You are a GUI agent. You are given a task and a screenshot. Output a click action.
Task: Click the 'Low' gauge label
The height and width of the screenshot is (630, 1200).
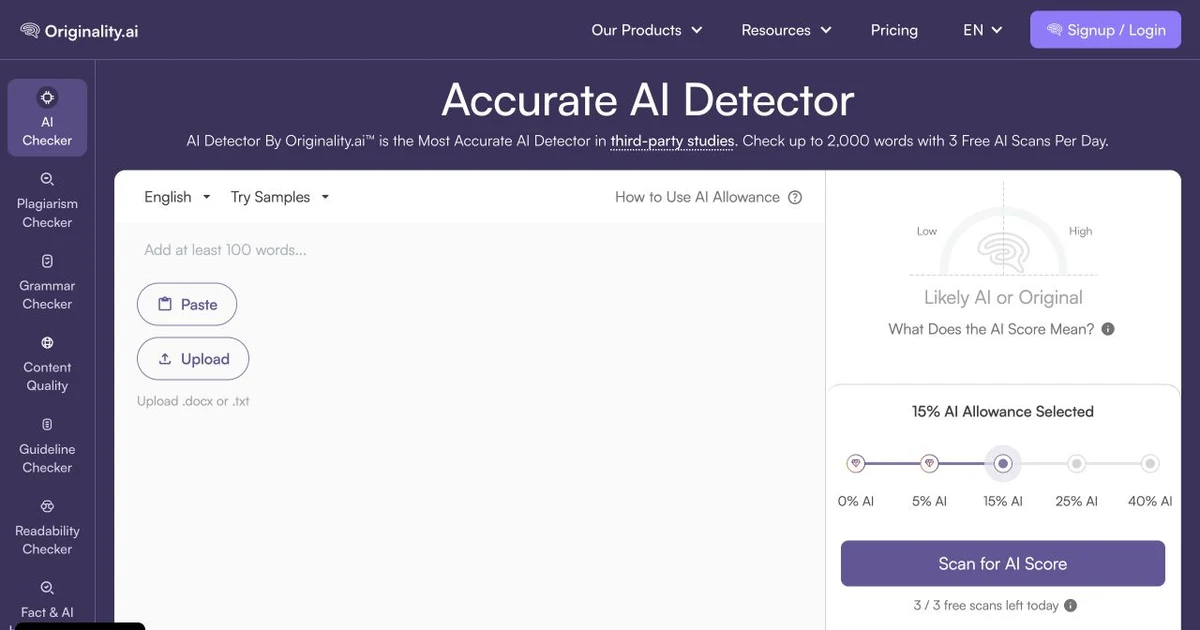pyautogui.click(x=927, y=231)
